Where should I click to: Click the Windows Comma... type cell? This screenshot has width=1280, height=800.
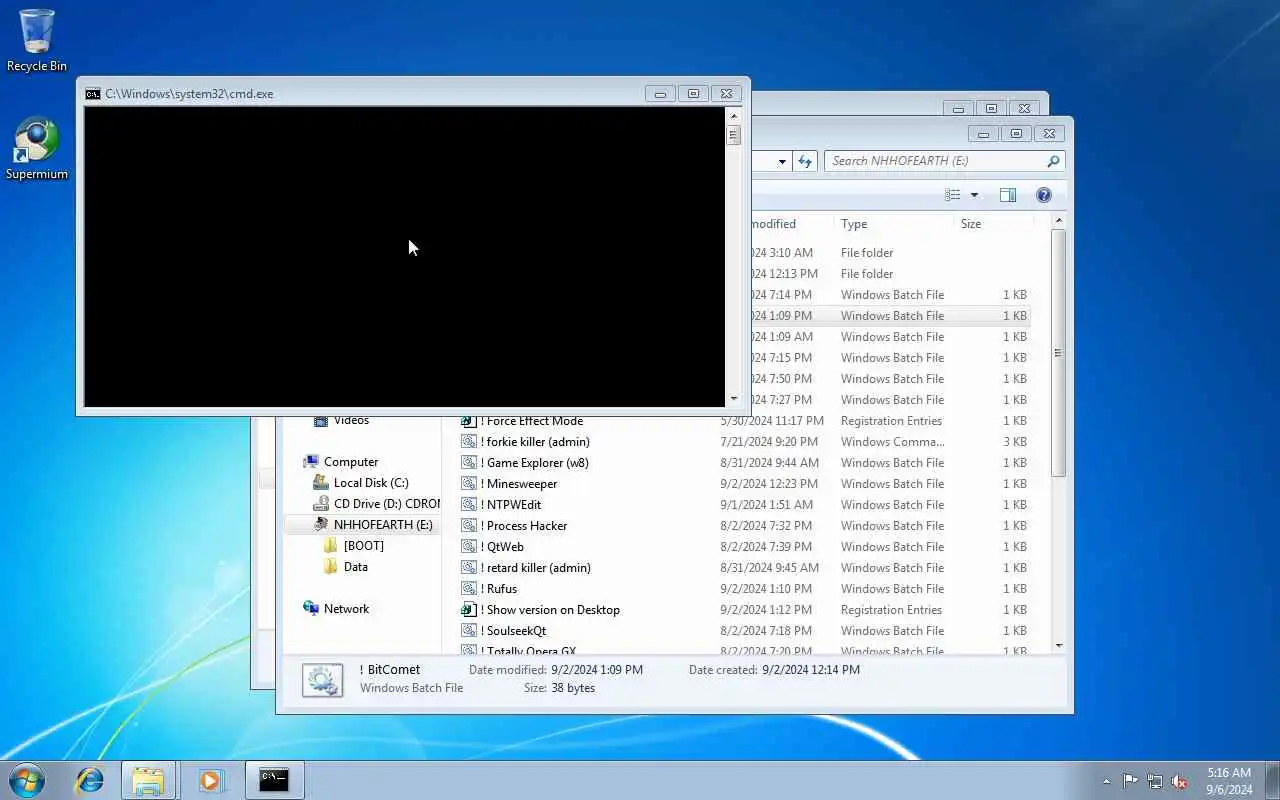(x=892, y=442)
